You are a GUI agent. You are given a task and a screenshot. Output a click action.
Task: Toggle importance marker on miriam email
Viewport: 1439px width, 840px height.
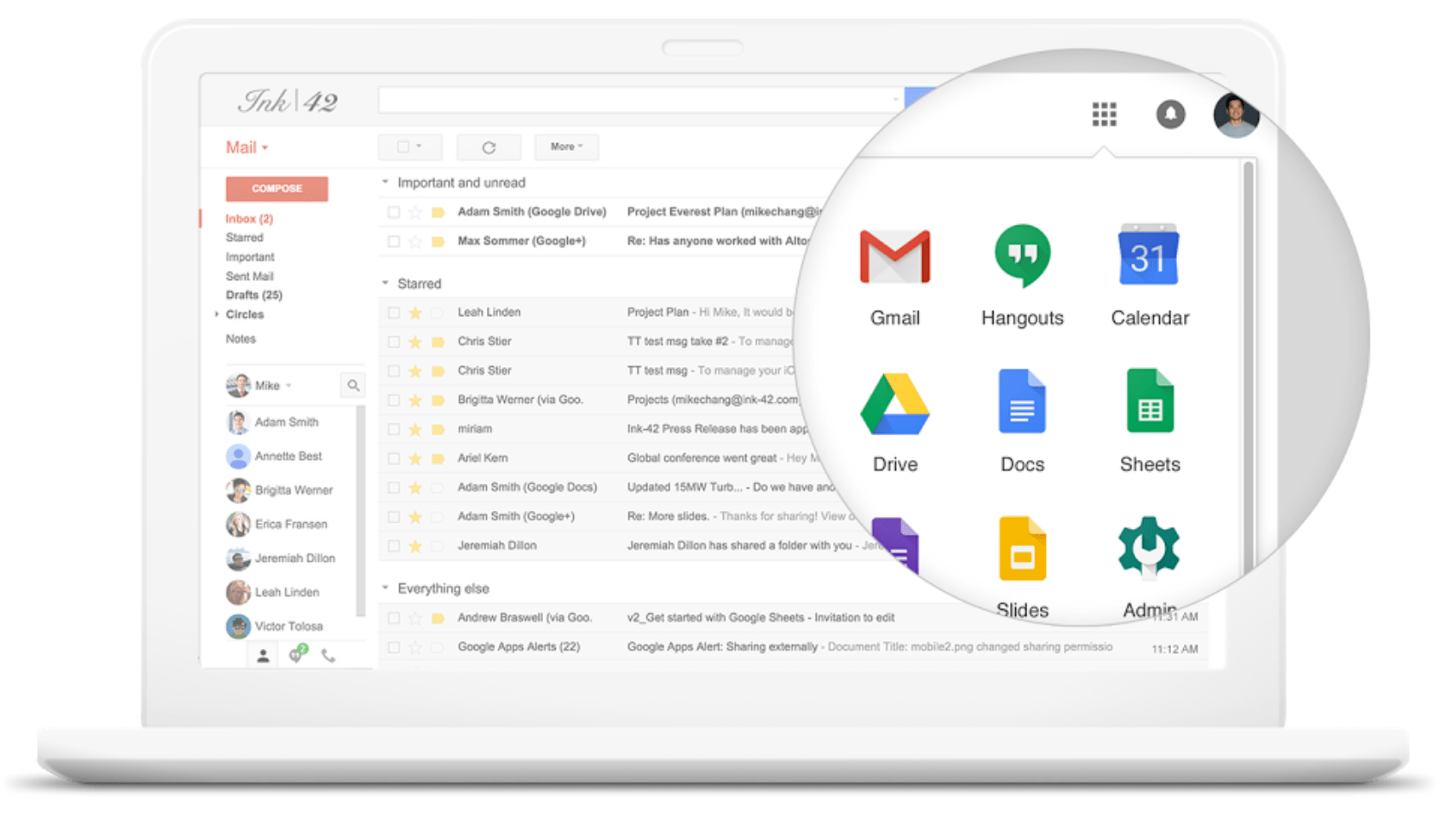(x=438, y=429)
